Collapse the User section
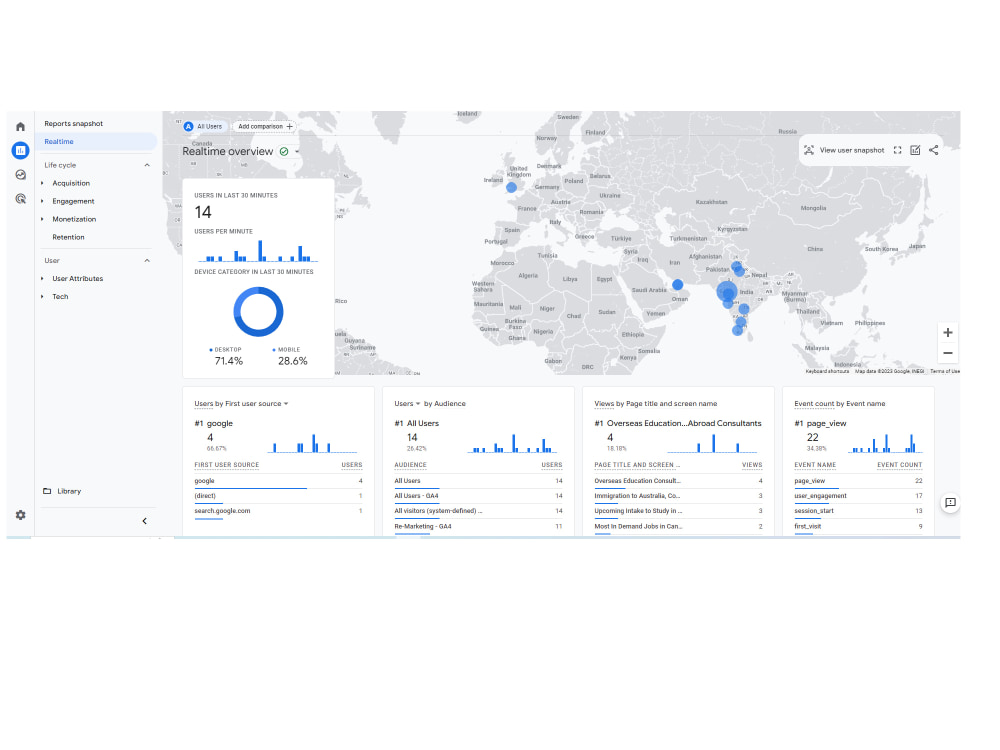 point(147,261)
